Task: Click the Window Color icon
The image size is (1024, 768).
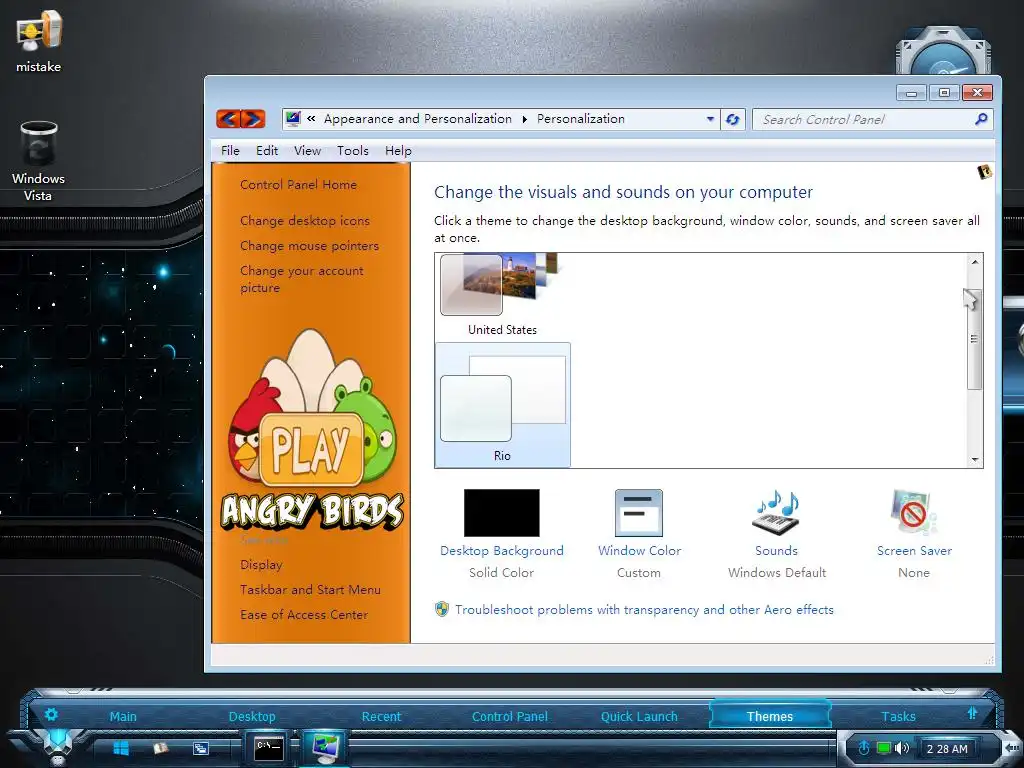Action: (639, 513)
